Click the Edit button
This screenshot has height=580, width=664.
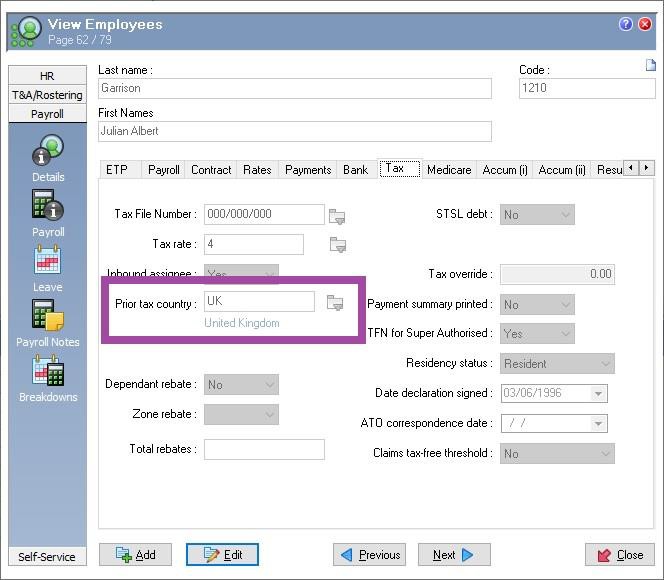click(x=222, y=555)
